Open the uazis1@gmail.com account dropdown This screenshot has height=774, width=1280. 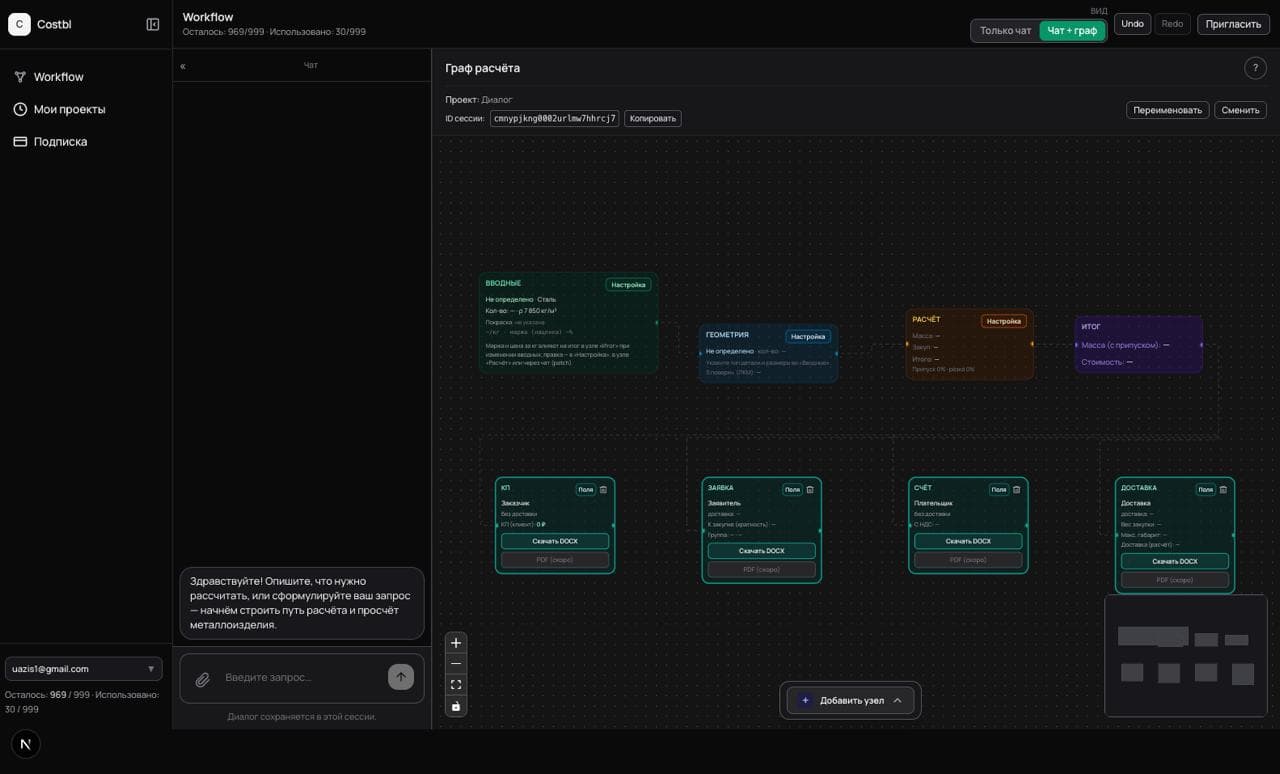(83, 669)
